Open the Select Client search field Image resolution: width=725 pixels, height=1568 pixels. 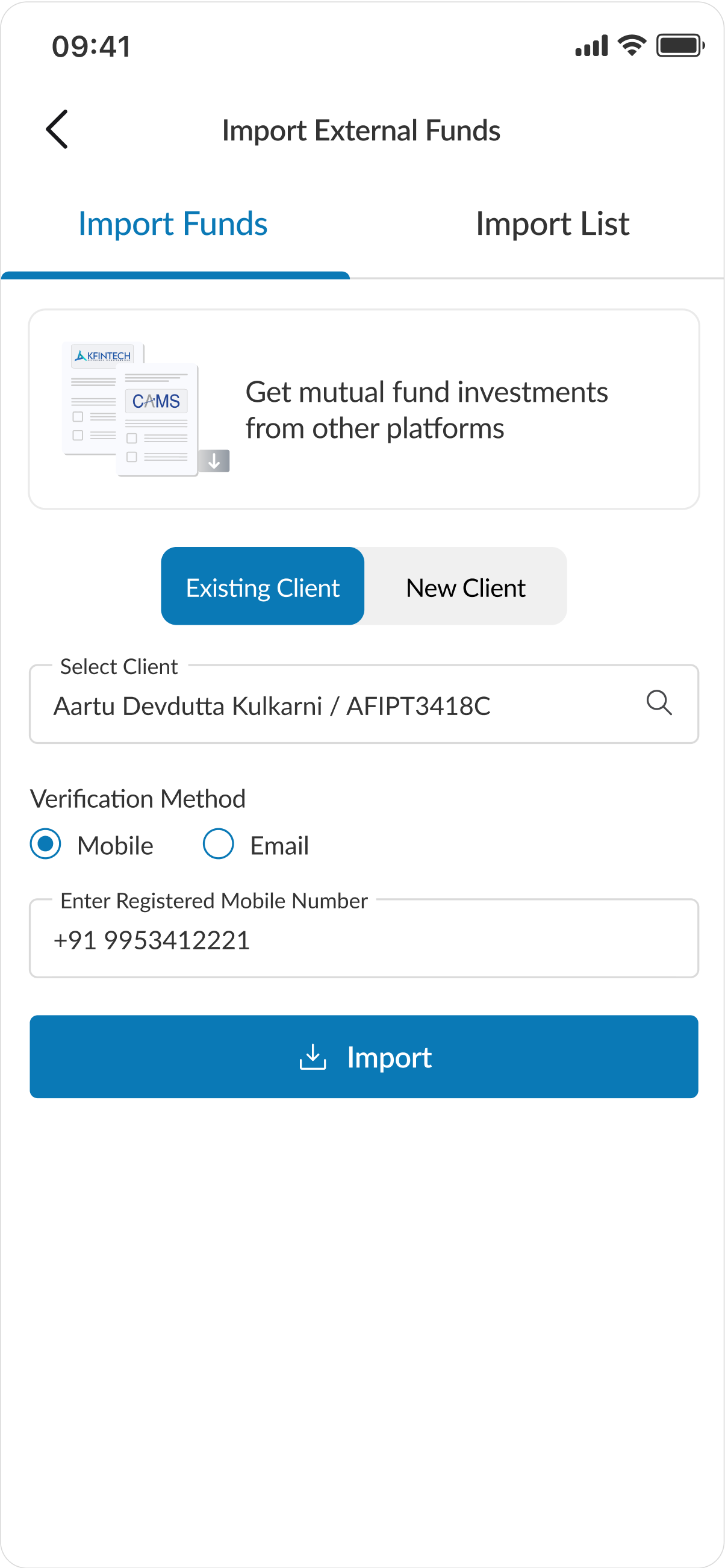tap(341, 705)
